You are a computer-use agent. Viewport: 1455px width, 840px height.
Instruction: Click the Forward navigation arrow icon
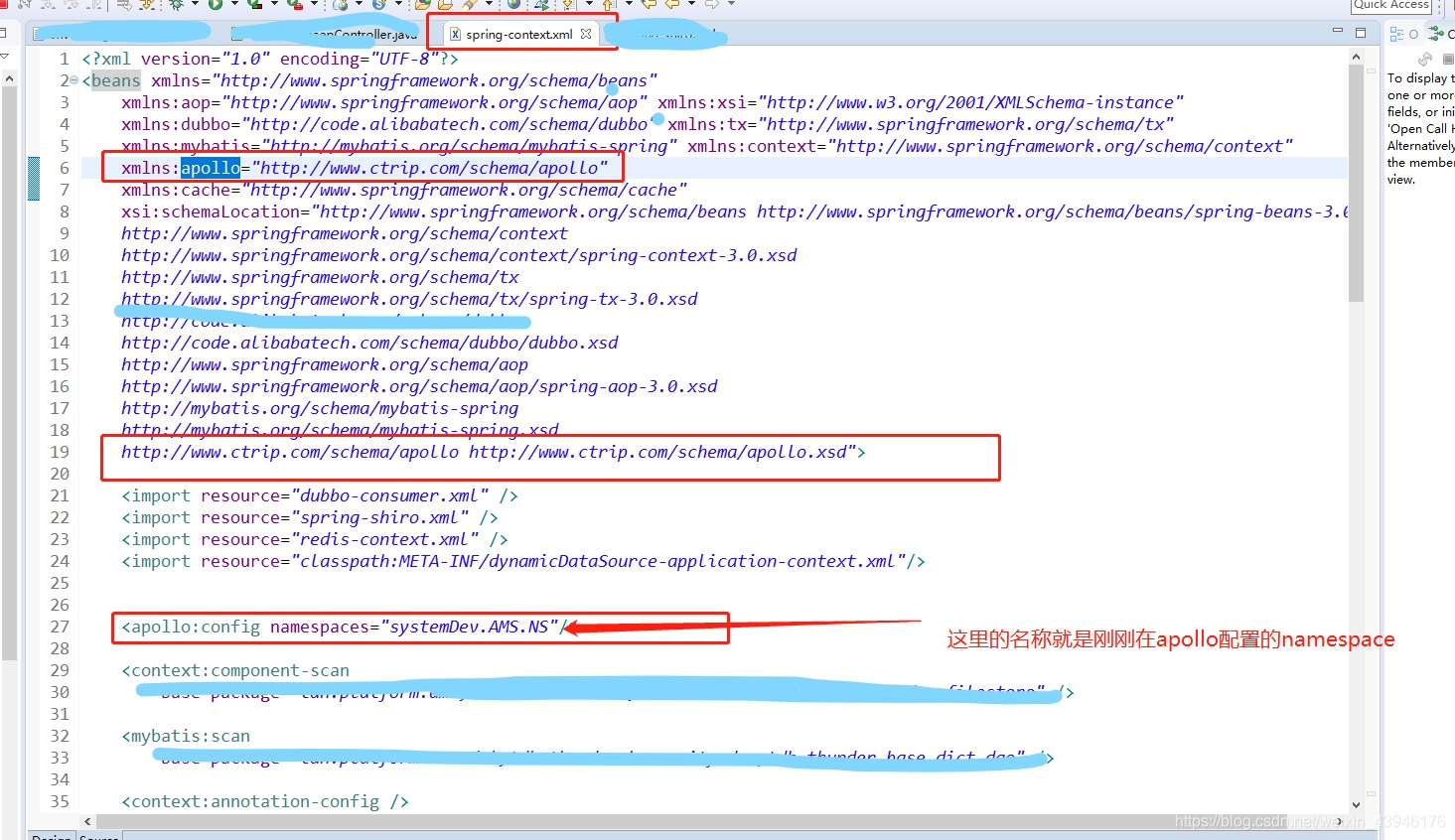click(x=712, y=4)
